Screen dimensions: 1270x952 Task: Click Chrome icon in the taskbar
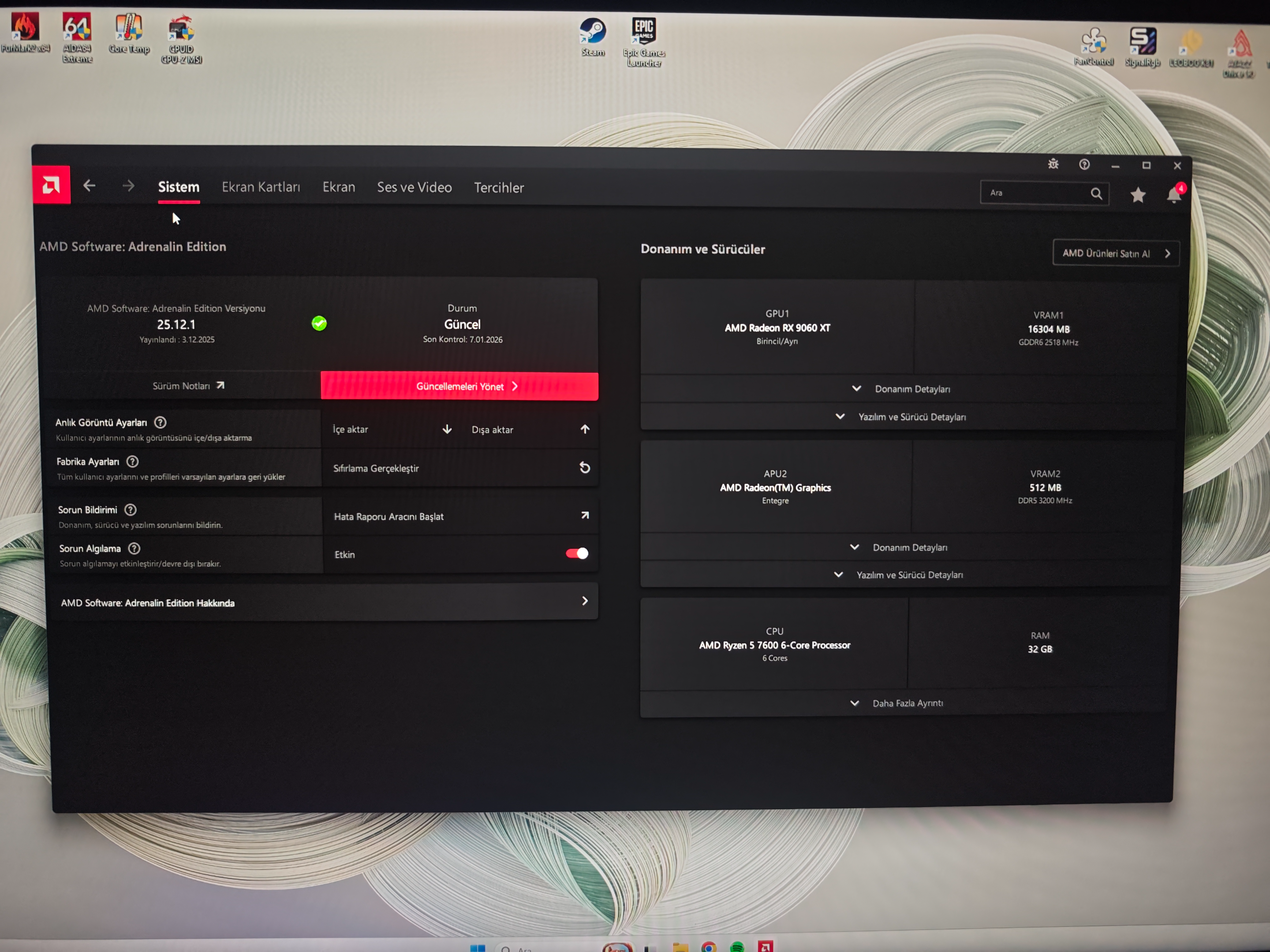point(709,946)
